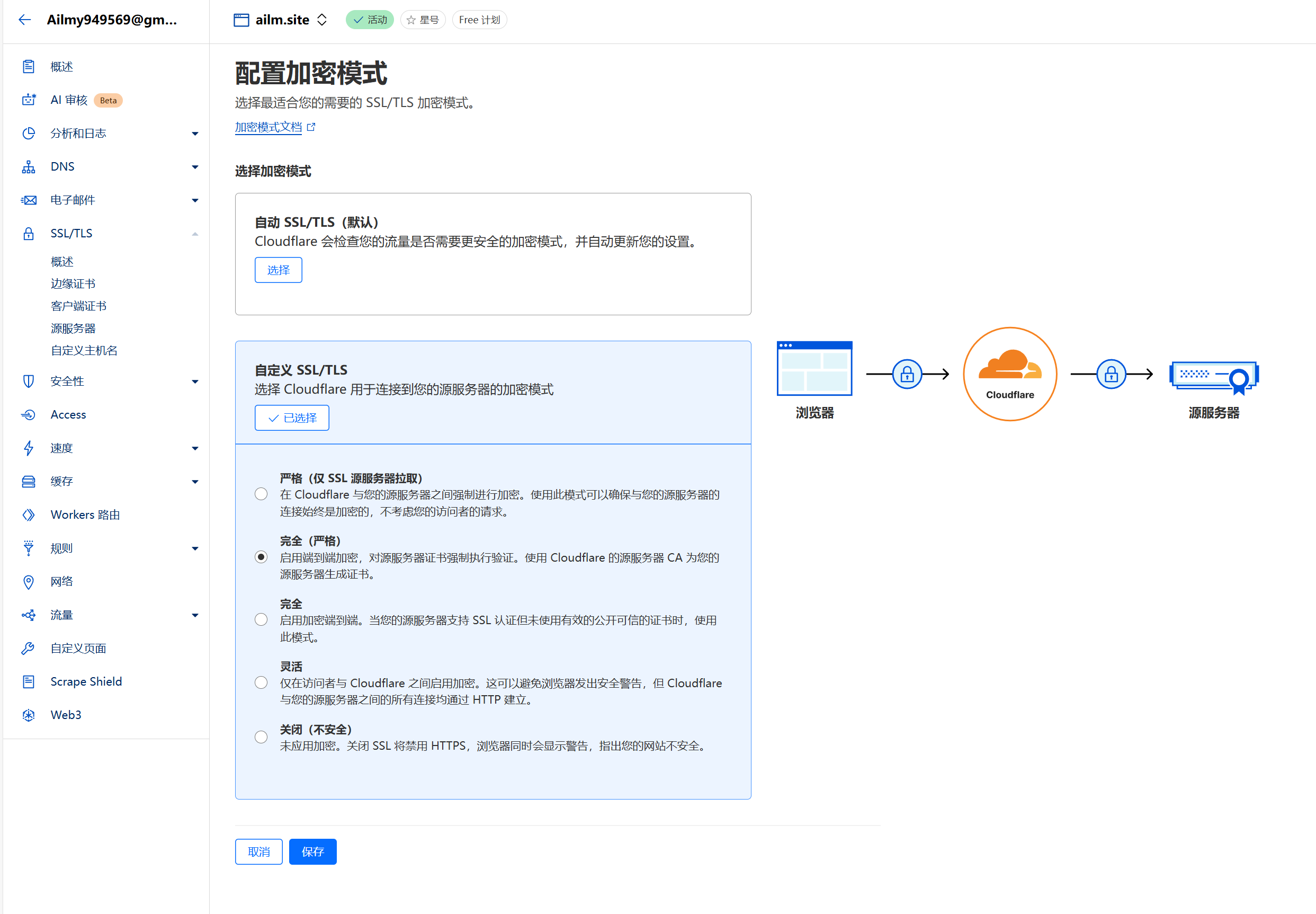Click the Access sidebar icon
This screenshot has height=914, width=1316.
click(29, 415)
